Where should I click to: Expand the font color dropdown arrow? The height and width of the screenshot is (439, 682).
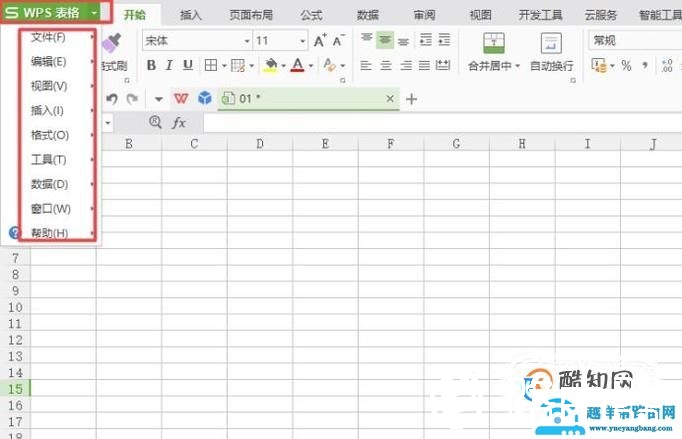[x=311, y=66]
